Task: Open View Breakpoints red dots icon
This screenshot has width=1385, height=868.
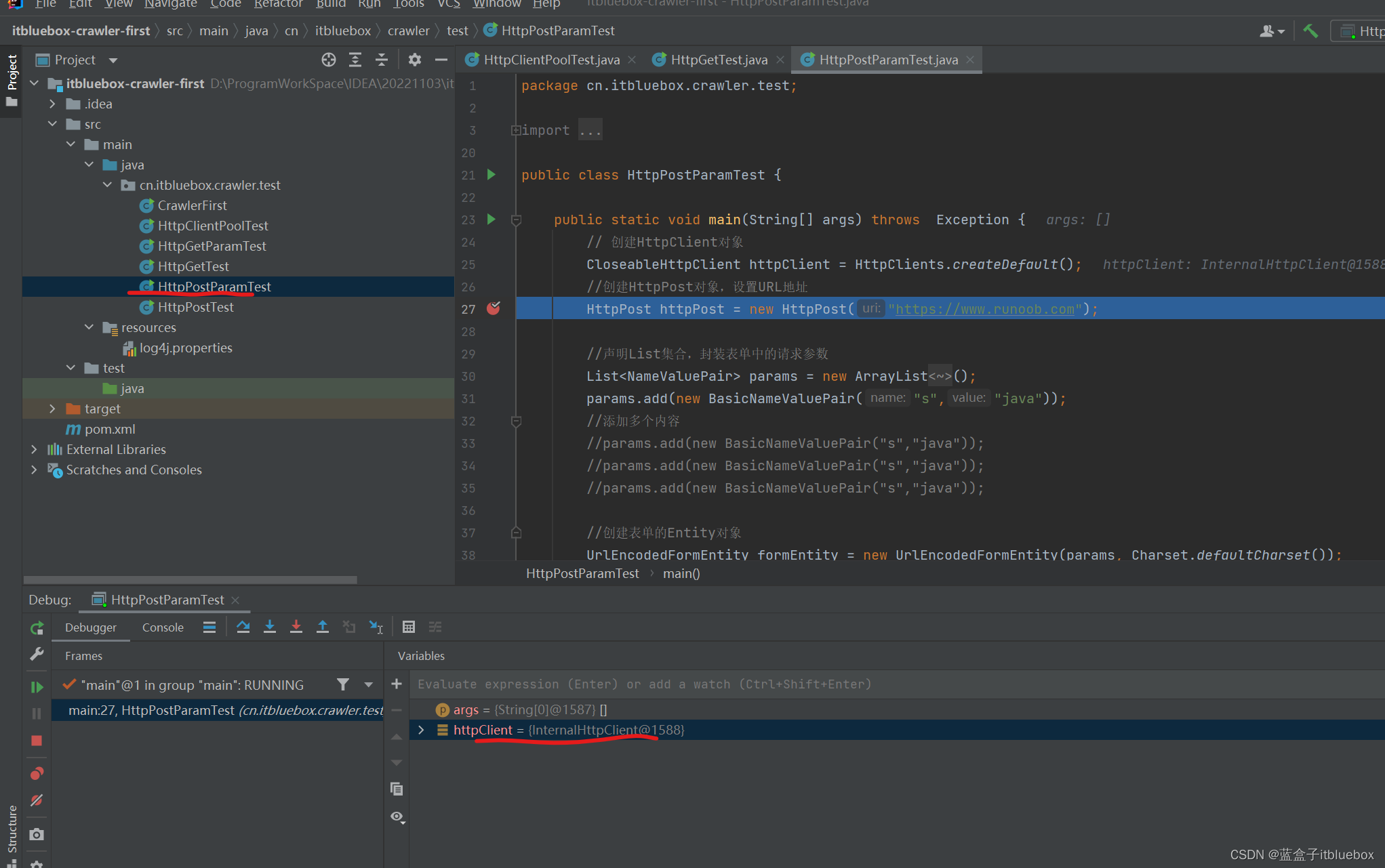Action: pos(37,774)
